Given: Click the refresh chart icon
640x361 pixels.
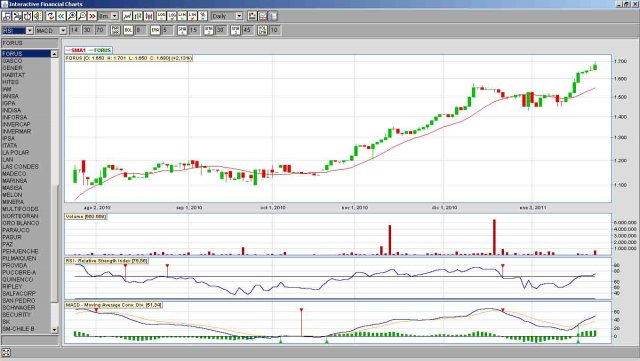Looking at the screenshot, I should click(x=51, y=16).
